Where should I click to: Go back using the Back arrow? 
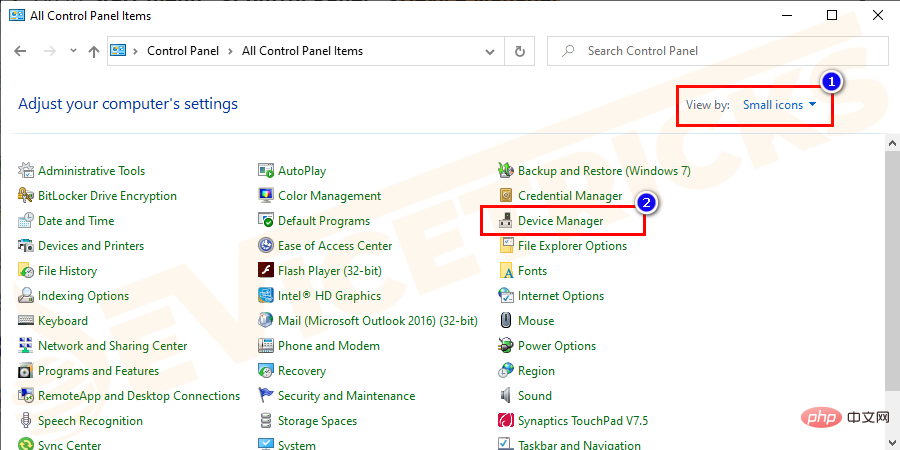(21, 51)
